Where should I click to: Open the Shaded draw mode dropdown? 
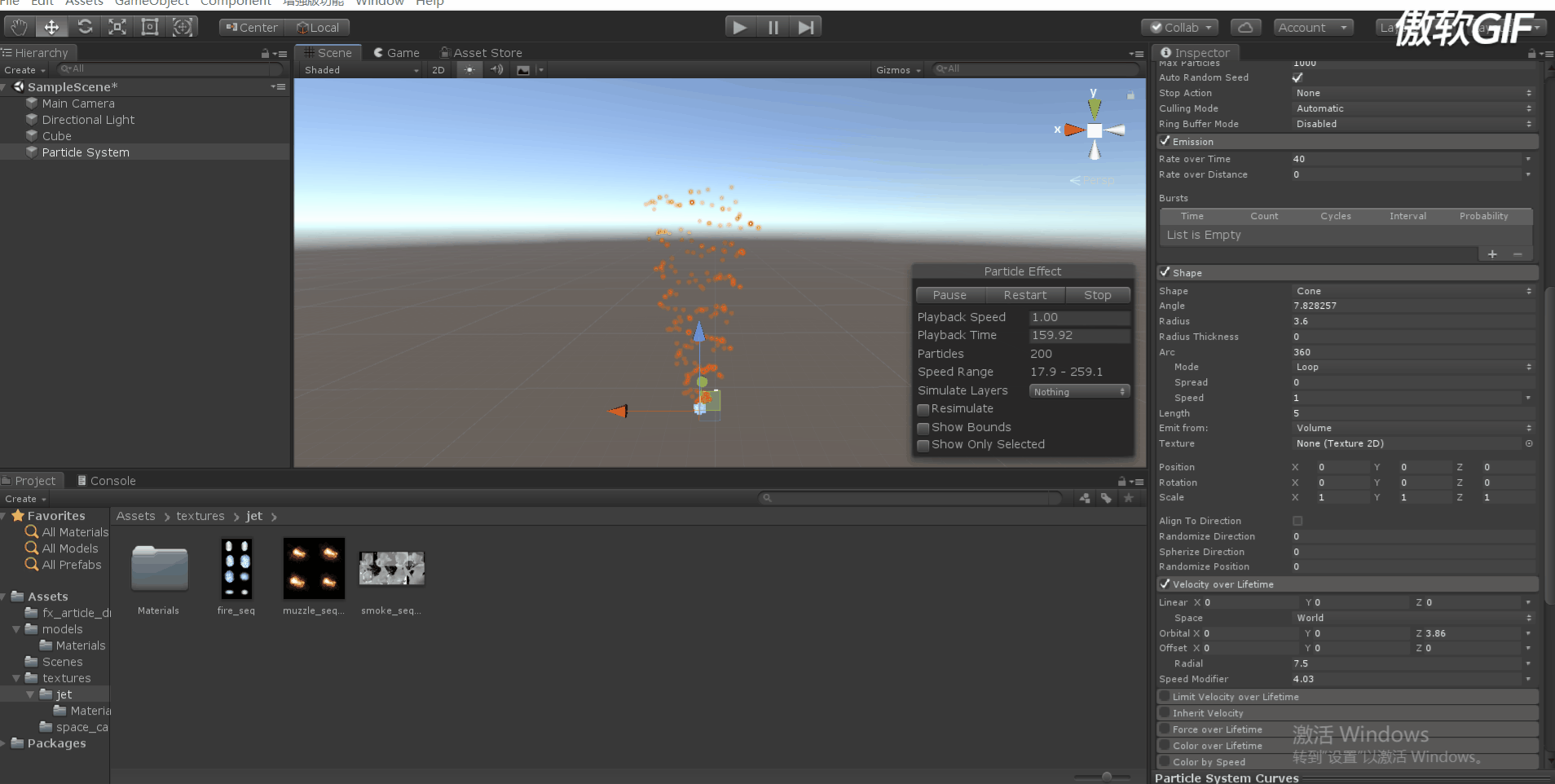point(361,70)
